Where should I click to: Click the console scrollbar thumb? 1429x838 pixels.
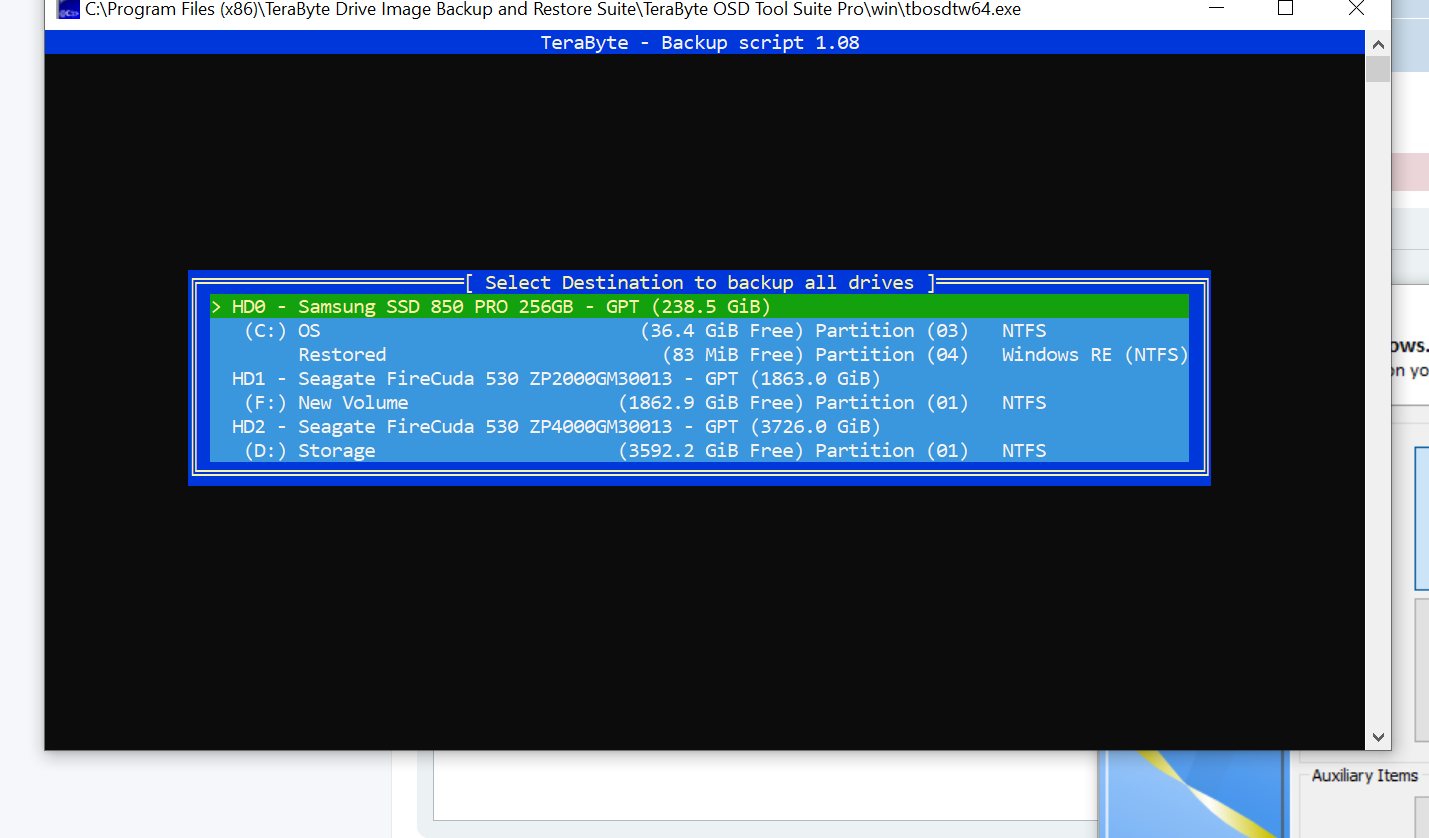click(1378, 69)
